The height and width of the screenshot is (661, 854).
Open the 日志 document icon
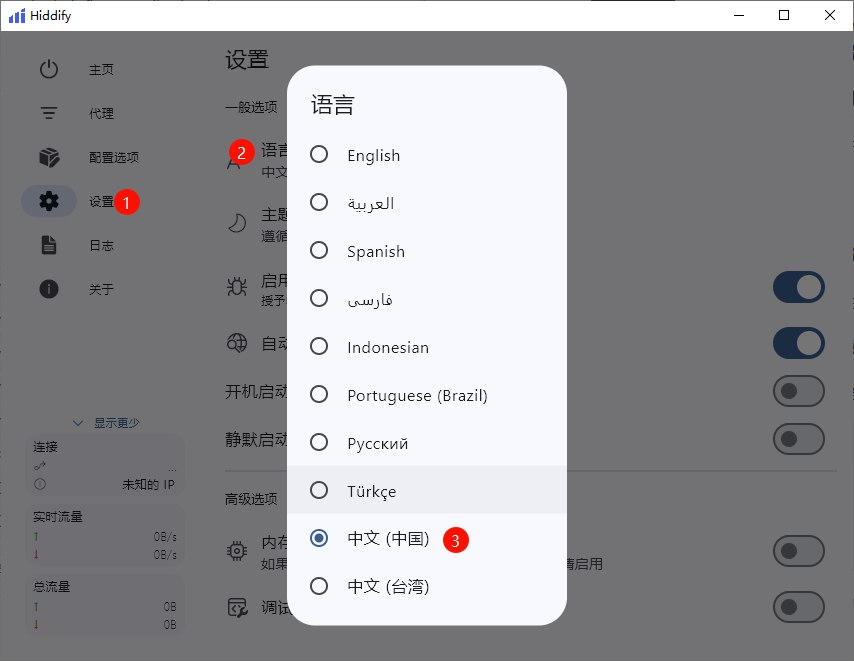click(x=49, y=245)
